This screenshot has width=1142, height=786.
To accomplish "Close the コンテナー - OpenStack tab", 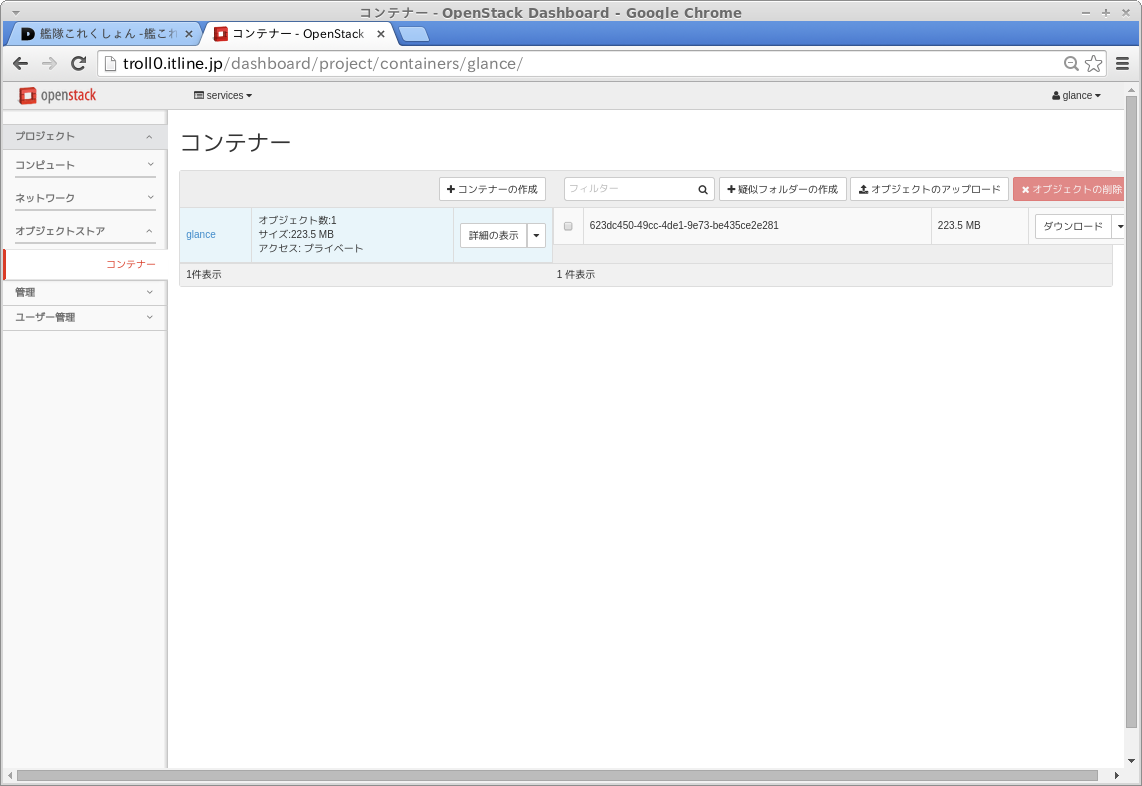I will pos(381,34).
